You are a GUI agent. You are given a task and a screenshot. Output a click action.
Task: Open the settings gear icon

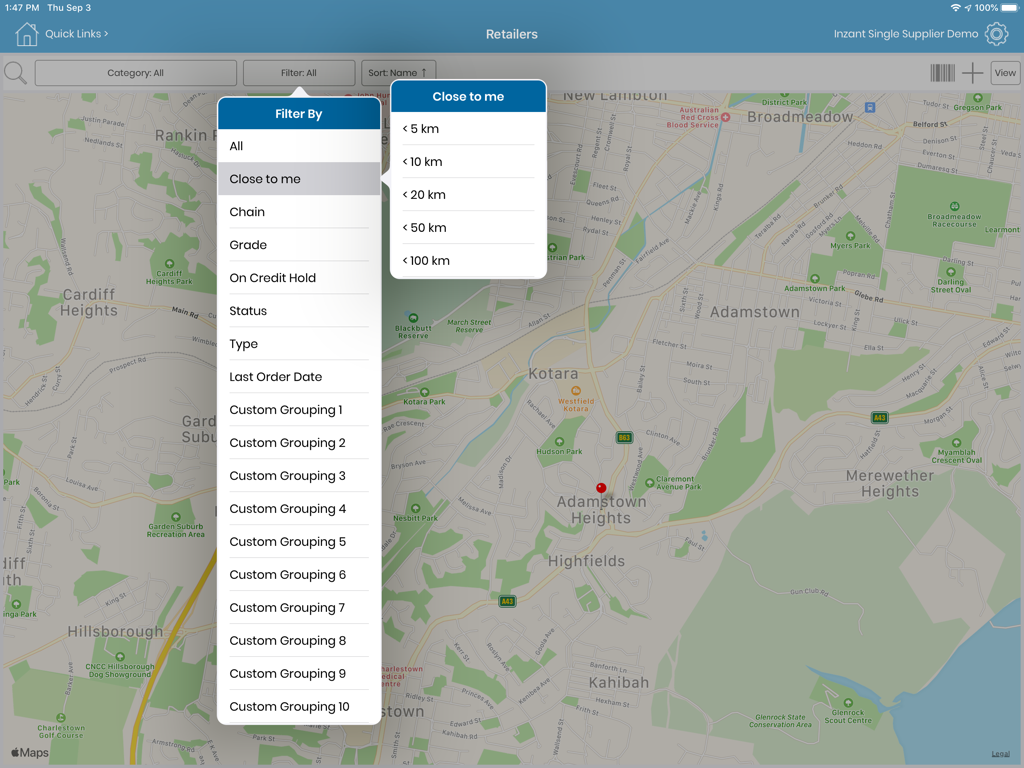pos(996,33)
